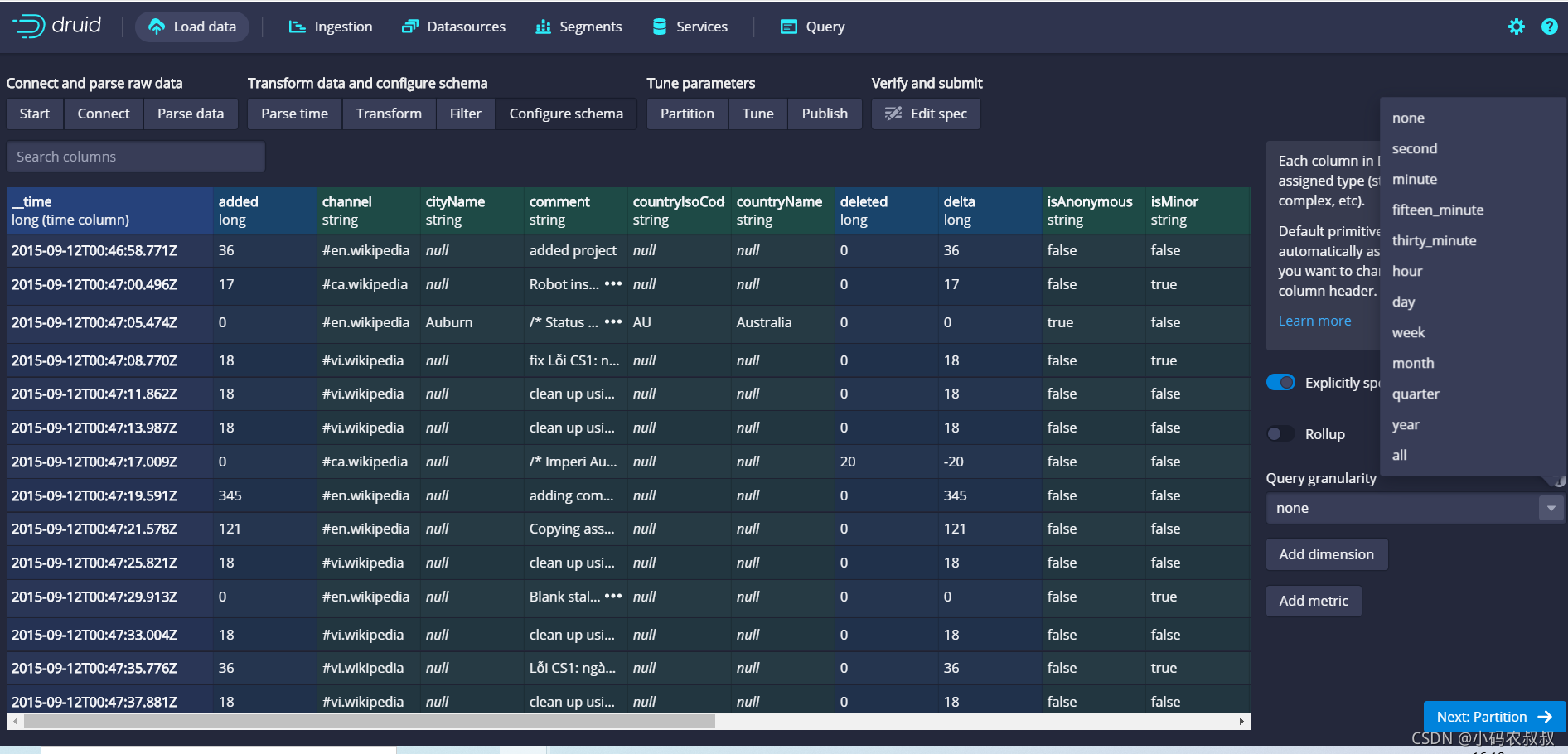The image size is (1568, 754).
Task: Select 'fifteen_minute' granularity option
Action: pos(1472,210)
